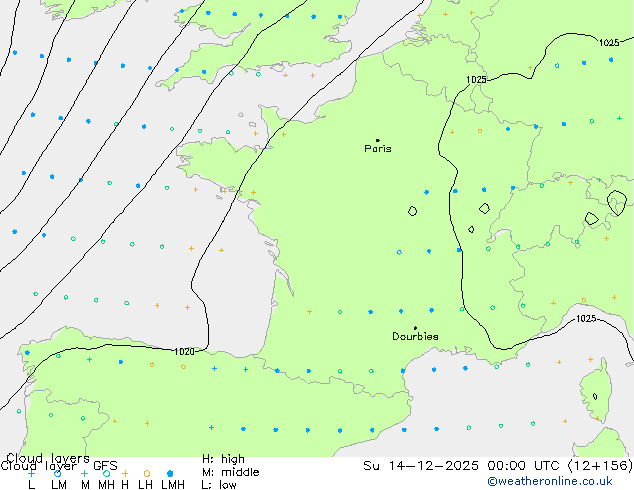Click the blue plus legend symbol for L
Screen dimensions: 634x490
click(x=31, y=473)
